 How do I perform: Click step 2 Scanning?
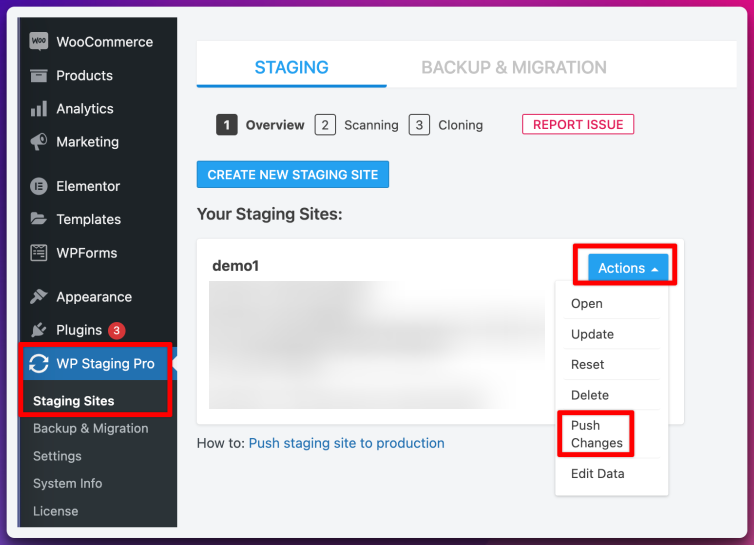[x=357, y=125]
